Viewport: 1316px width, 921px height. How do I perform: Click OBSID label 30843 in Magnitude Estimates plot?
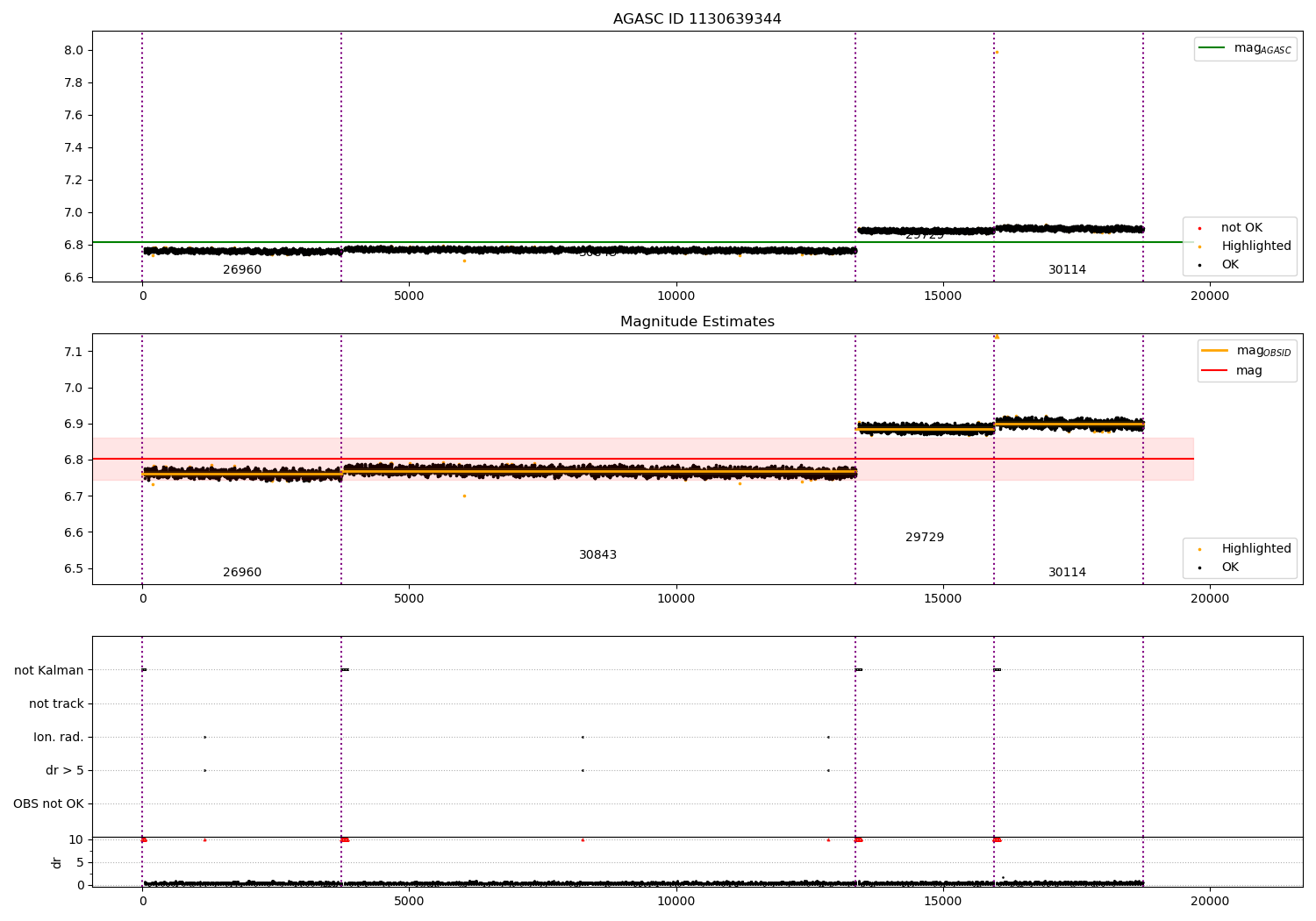[598, 555]
